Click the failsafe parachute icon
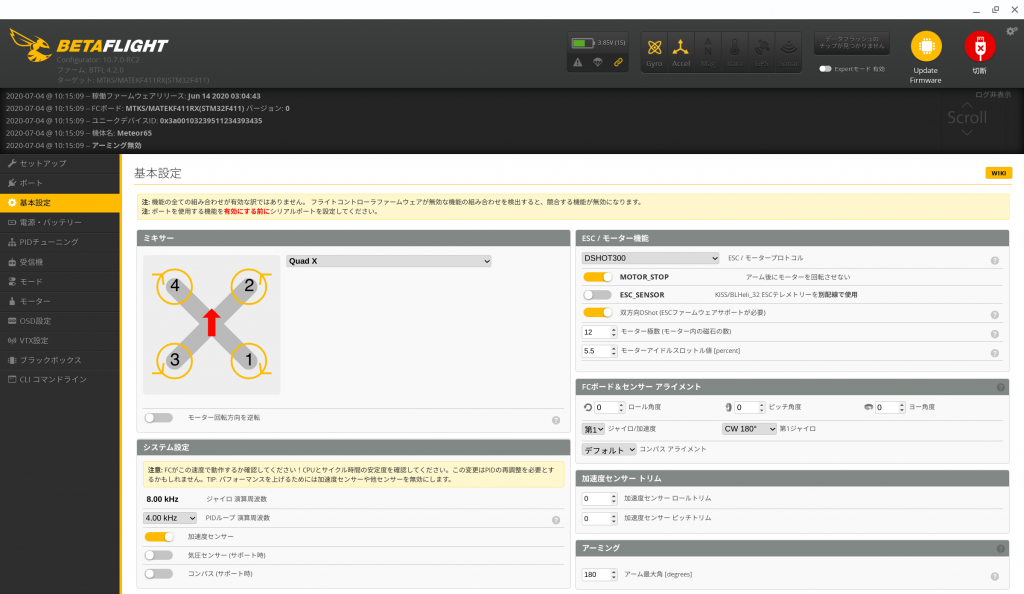Screen dimensions: 1024x594 click(598, 63)
